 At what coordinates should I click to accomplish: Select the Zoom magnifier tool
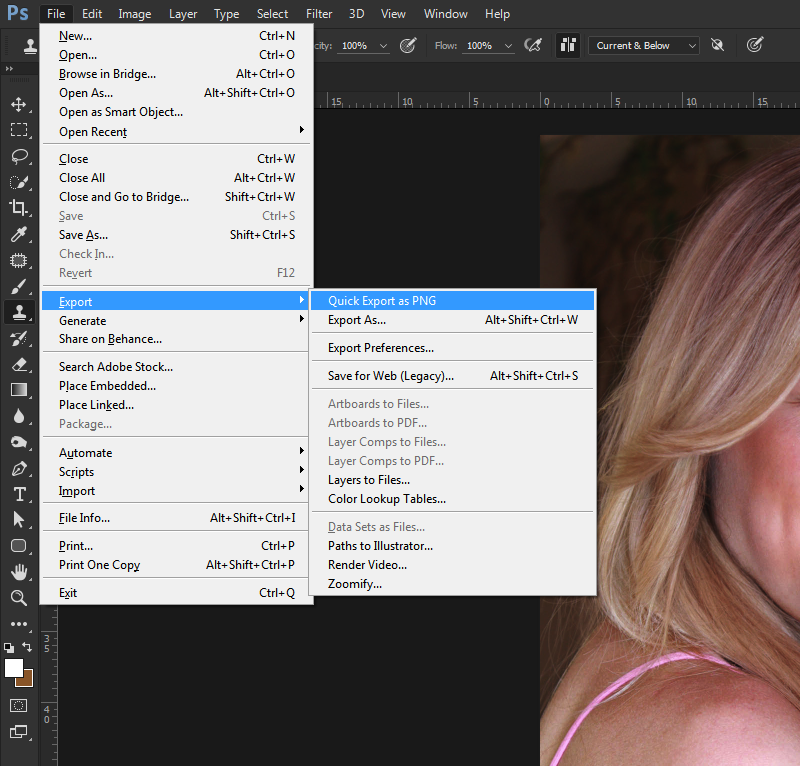pyautogui.click(x=18, y=598)
